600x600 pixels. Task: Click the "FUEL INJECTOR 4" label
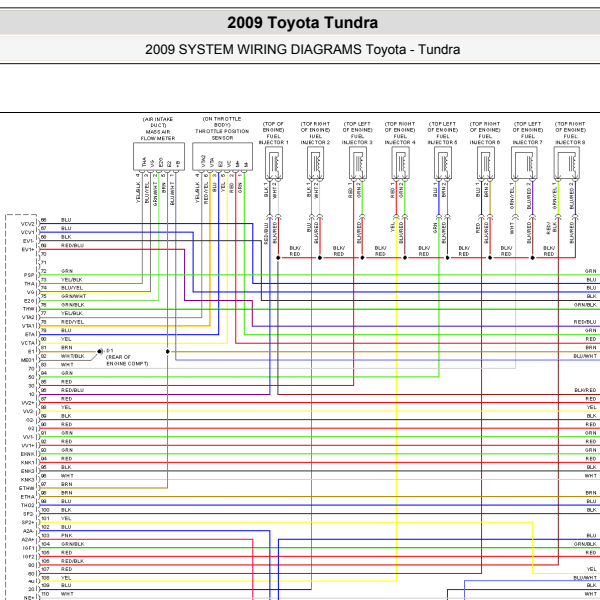click(400, 139)
